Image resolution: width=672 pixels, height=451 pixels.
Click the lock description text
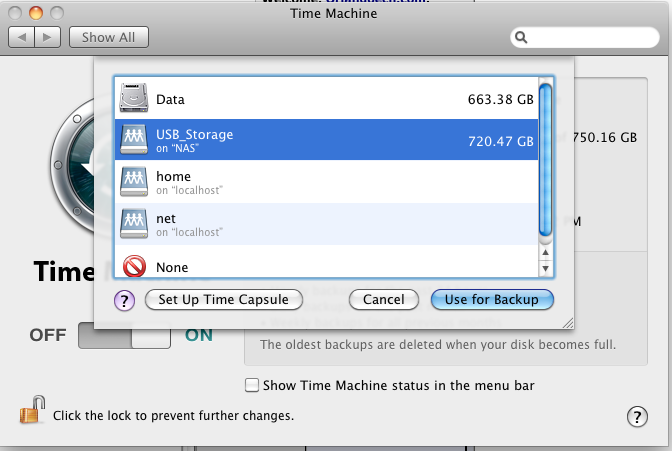tap(174, 416)
